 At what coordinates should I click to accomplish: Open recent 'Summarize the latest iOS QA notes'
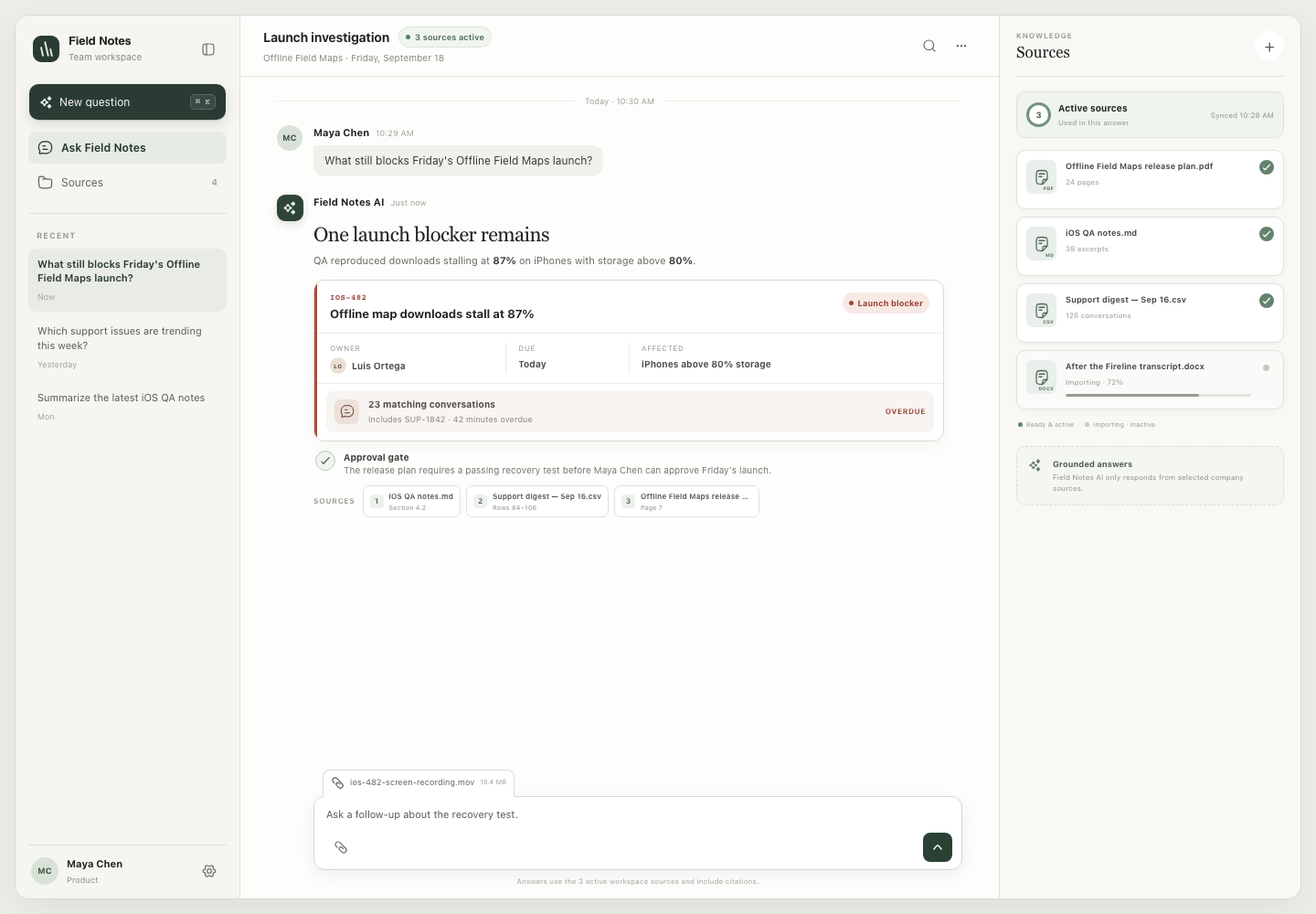coord(127,406)
